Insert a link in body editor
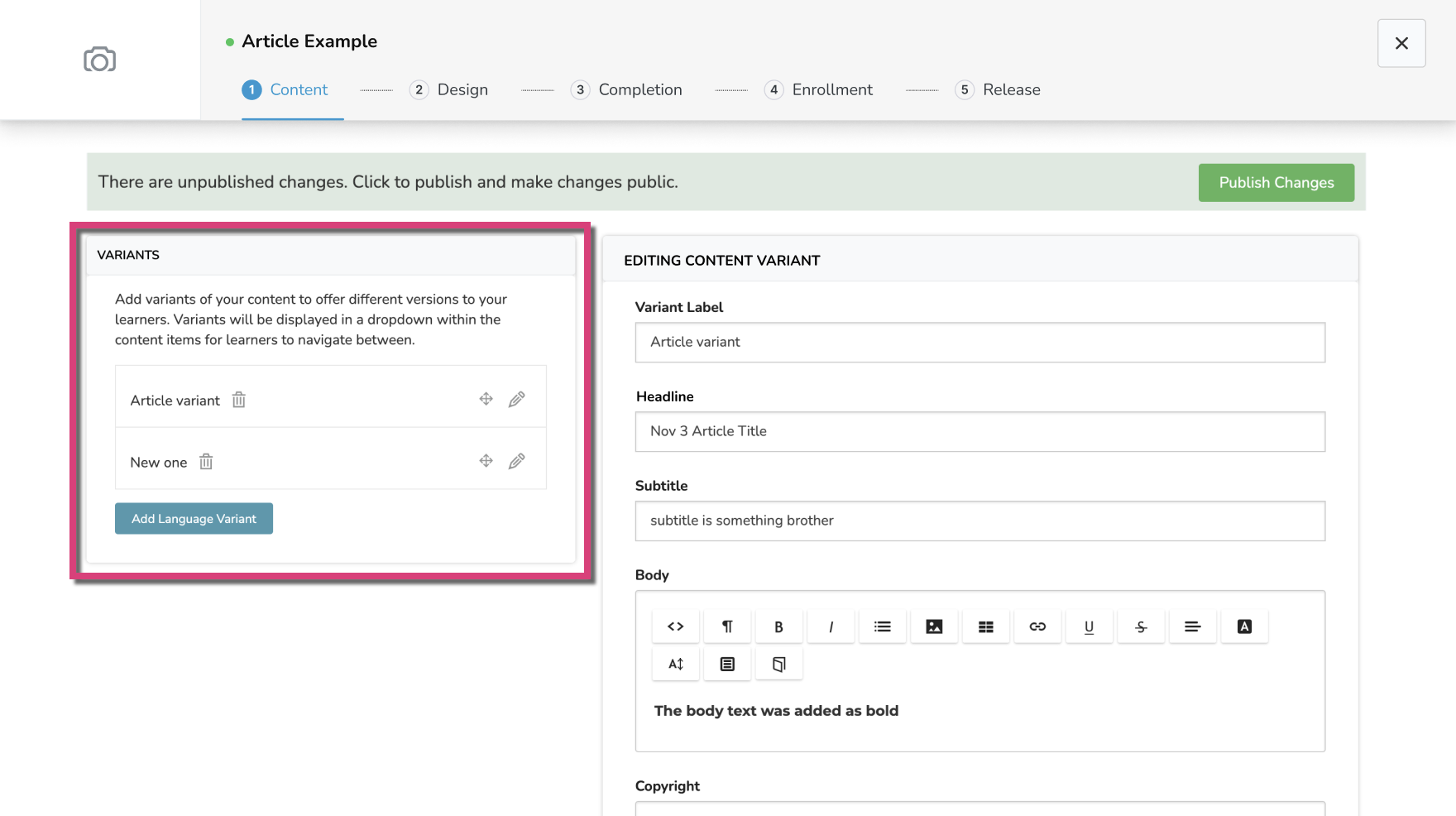 1037,626
